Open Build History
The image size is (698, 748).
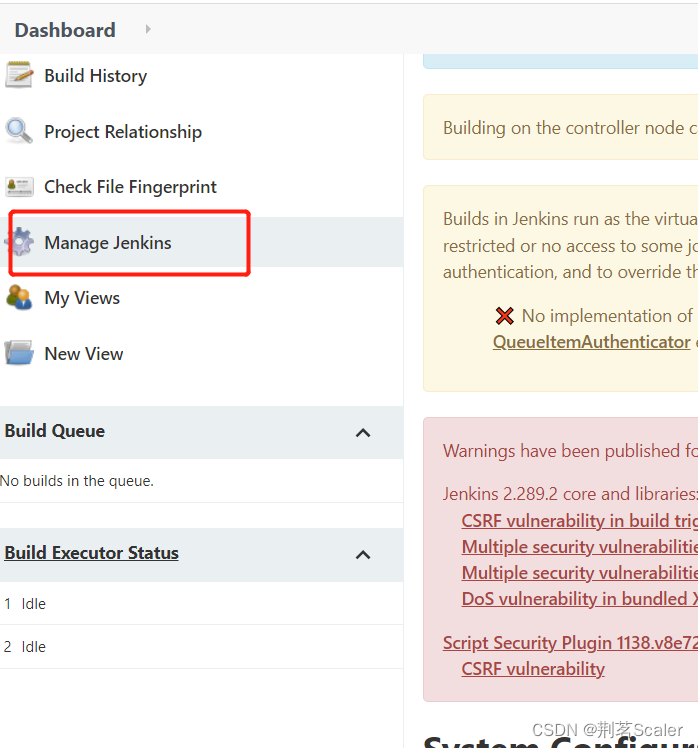pyautogui.click(x=95, y=76)
